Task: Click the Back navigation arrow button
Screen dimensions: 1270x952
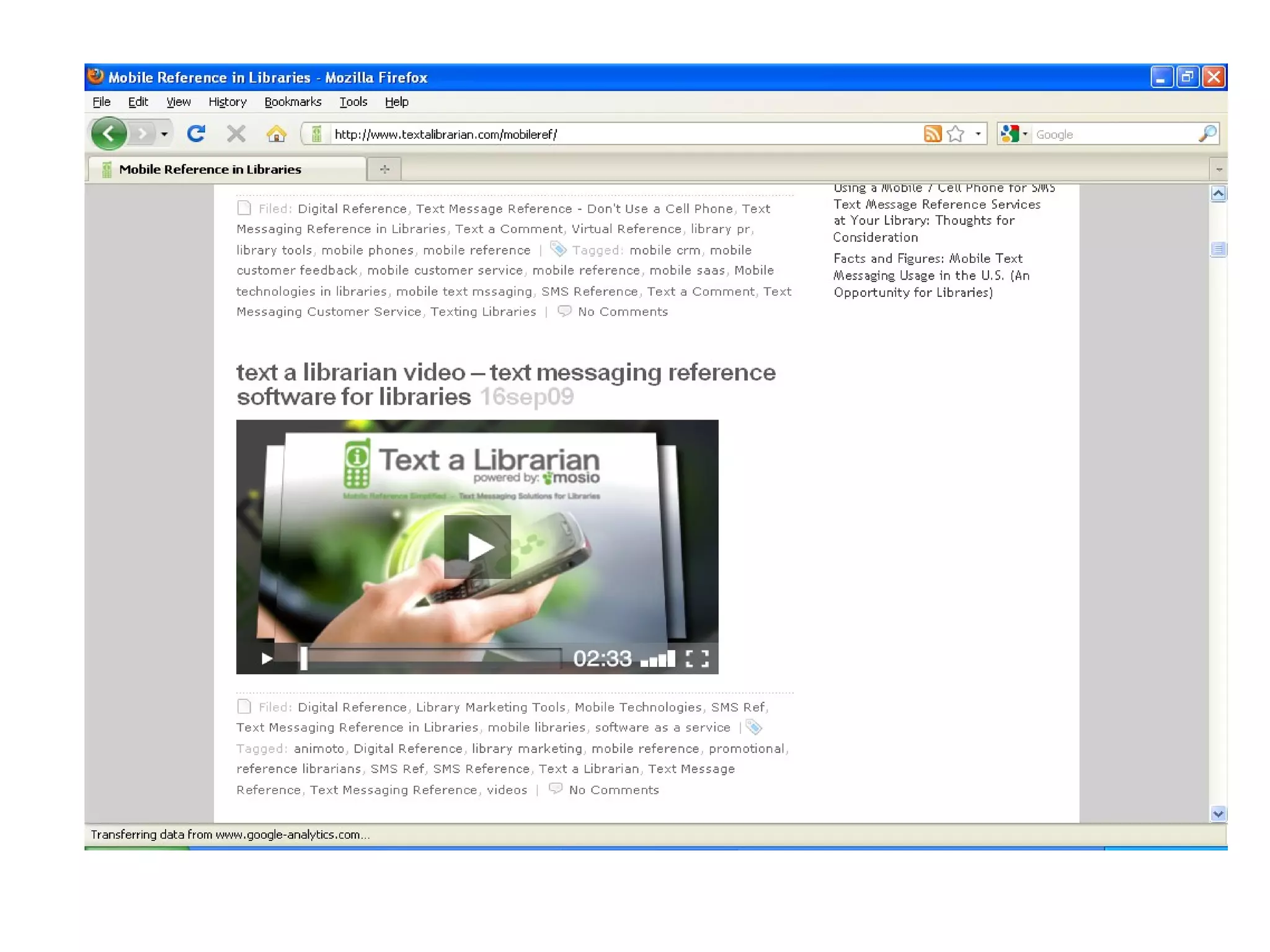Action: [x=109, y=133]
